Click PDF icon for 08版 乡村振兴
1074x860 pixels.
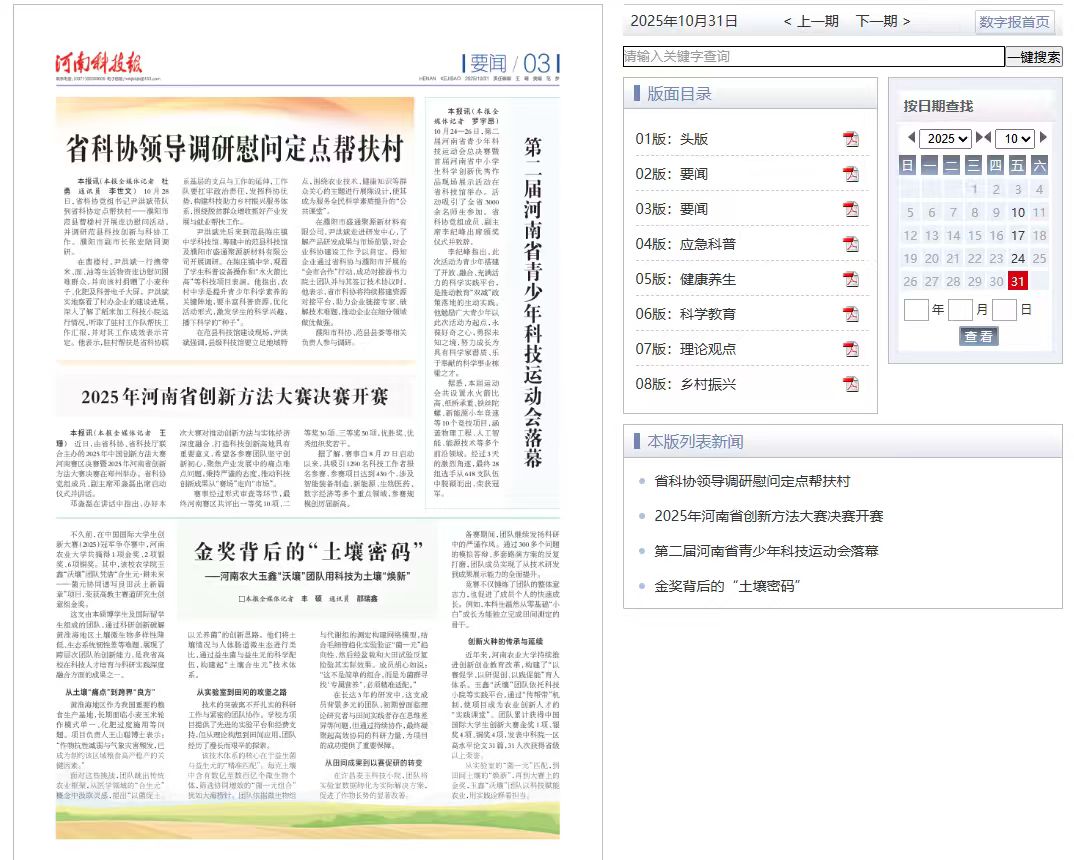[851, 384]
